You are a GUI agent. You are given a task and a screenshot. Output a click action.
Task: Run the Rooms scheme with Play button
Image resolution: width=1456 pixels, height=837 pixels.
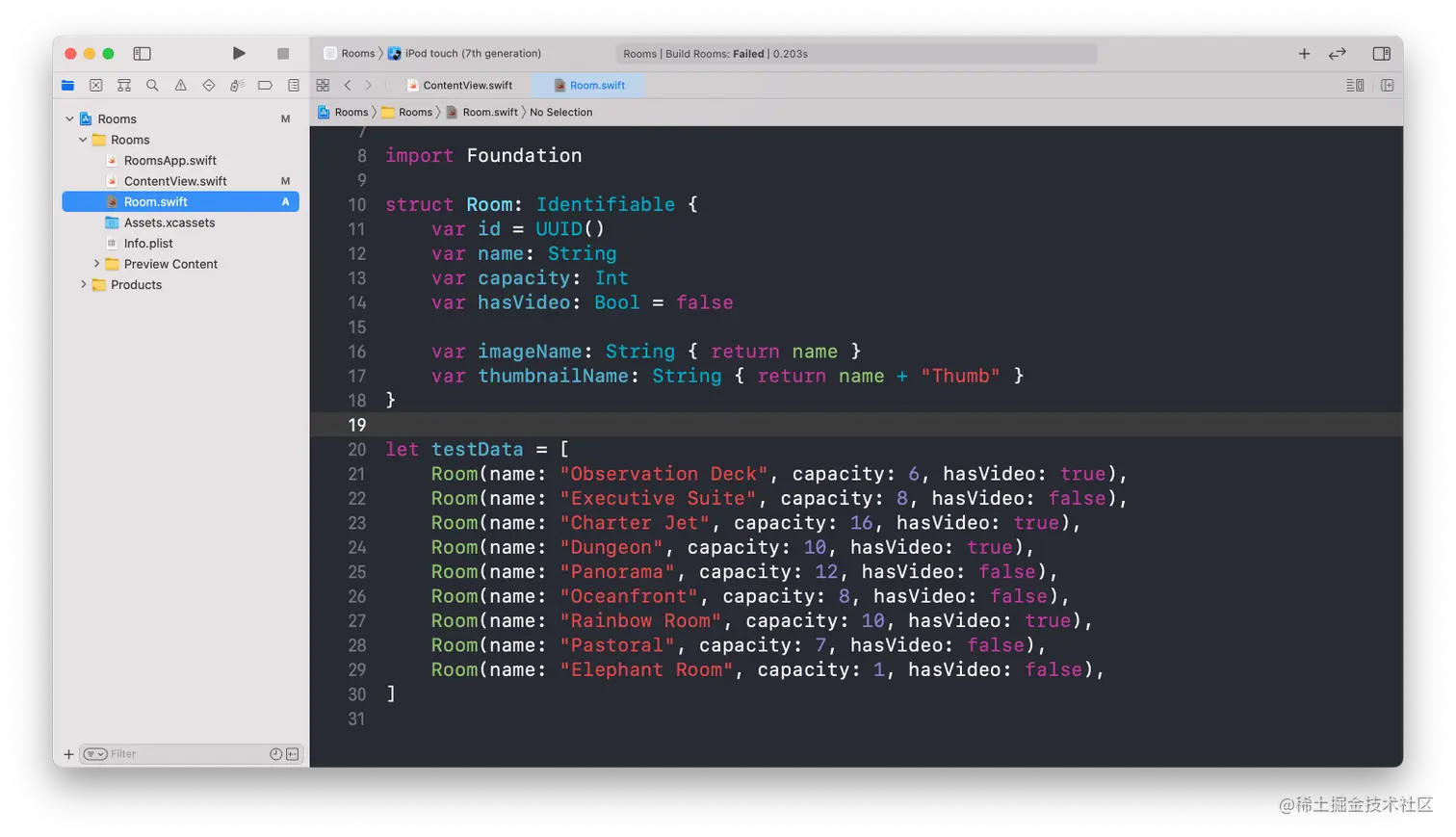pos(239,54)
